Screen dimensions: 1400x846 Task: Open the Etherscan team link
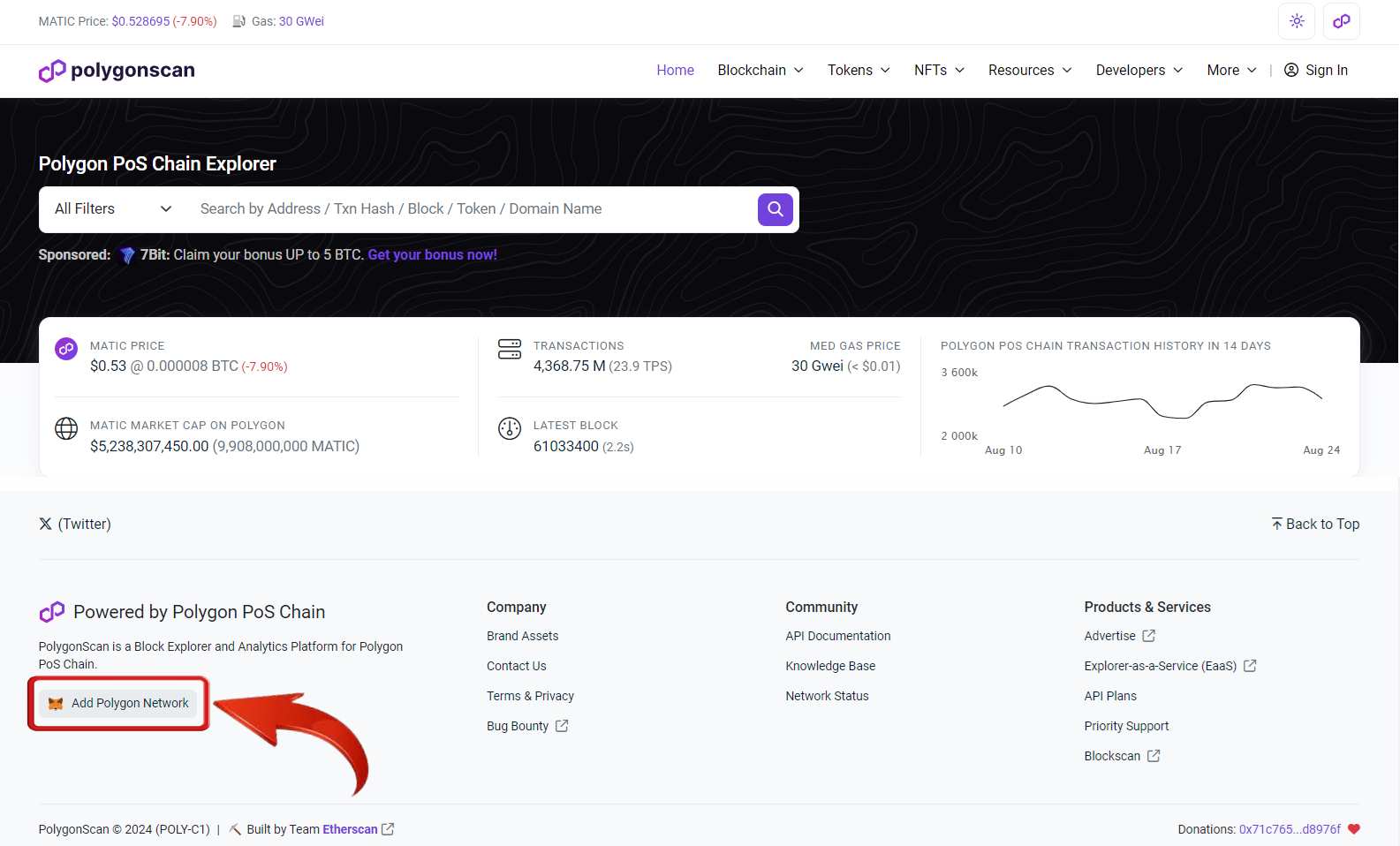(x=350, y=829)
